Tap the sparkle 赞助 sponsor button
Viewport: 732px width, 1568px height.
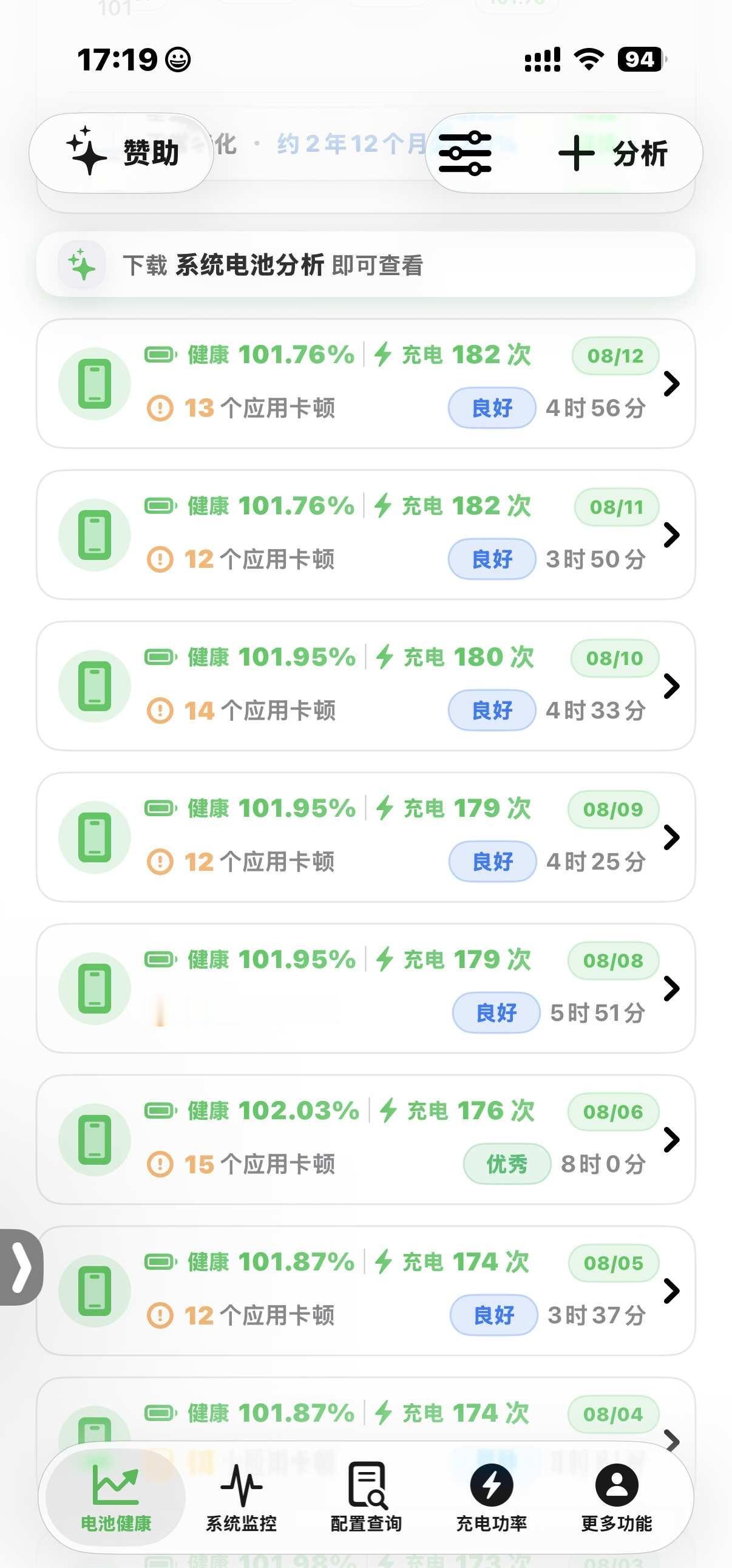coord(121,153)
